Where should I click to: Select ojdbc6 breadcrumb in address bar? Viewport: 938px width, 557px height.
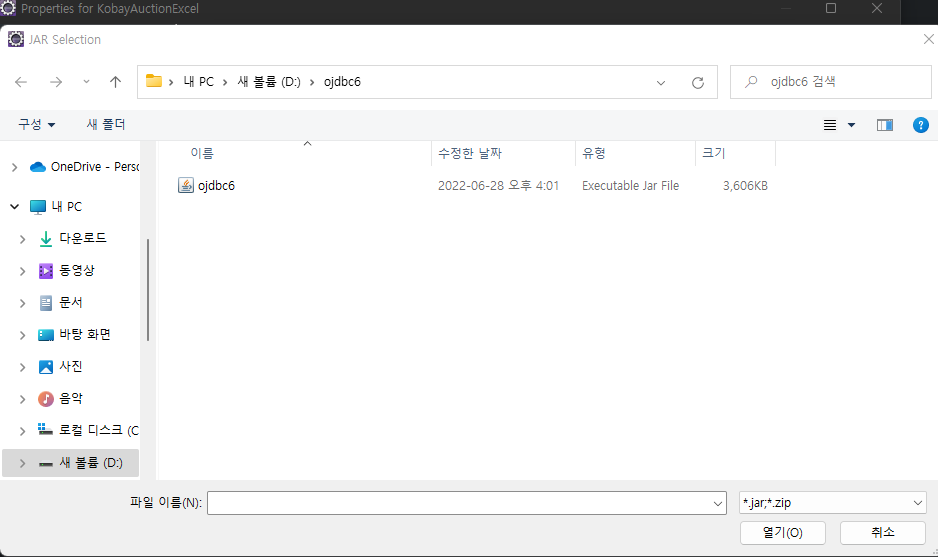[x=342, y=82]
